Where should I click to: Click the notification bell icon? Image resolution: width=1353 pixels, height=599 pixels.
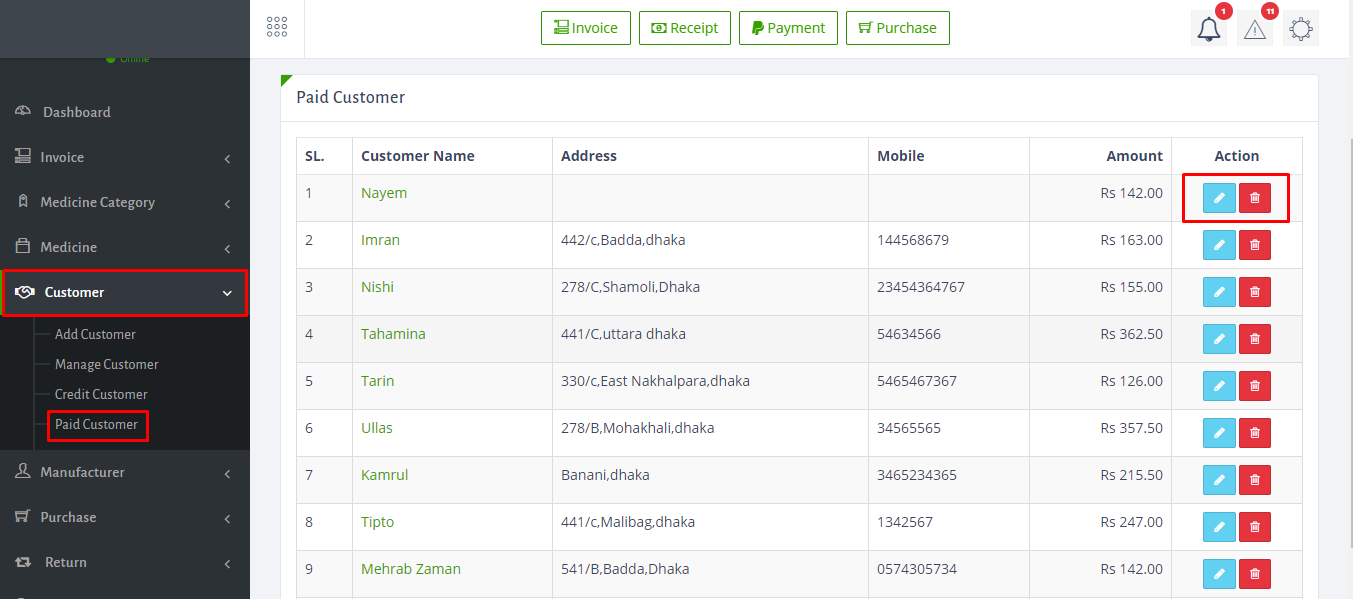click(1209, 29)
